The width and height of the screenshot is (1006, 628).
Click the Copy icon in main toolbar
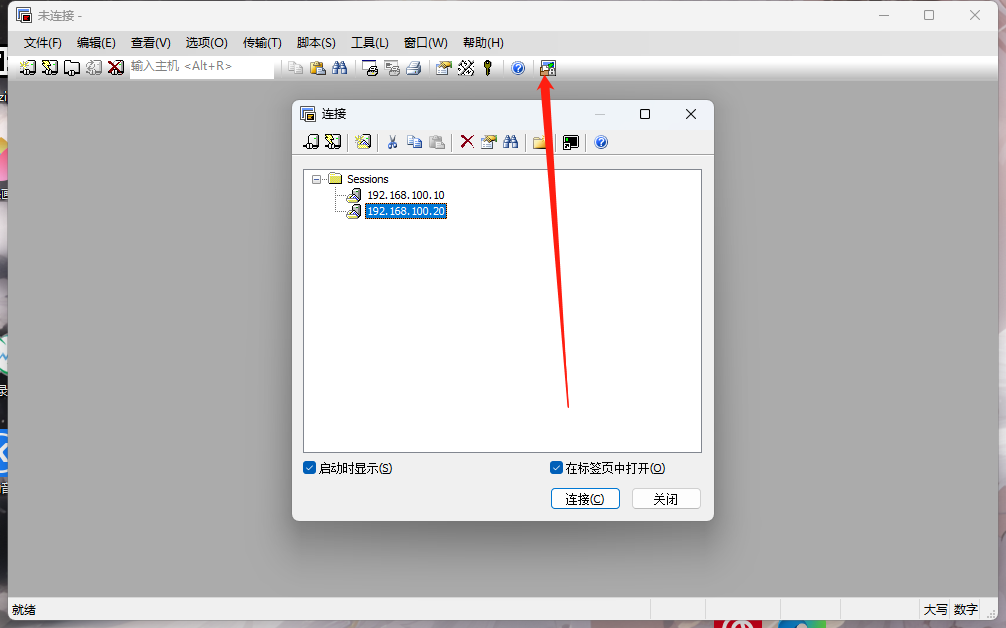[295, 67]
